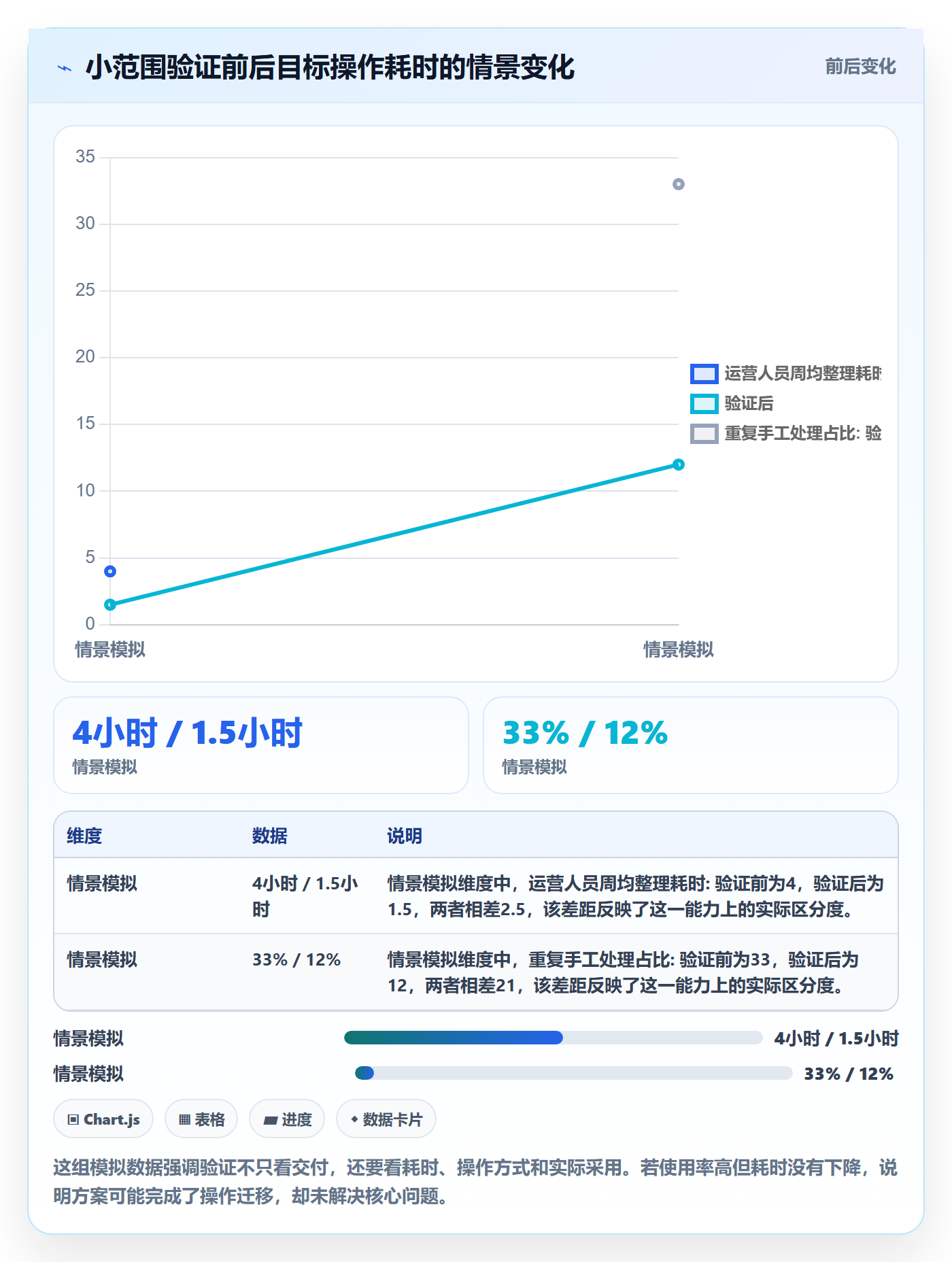Click the 前后变化 label in header
This screenshot has height=1262, width=952.
click(x=860, y=67)
